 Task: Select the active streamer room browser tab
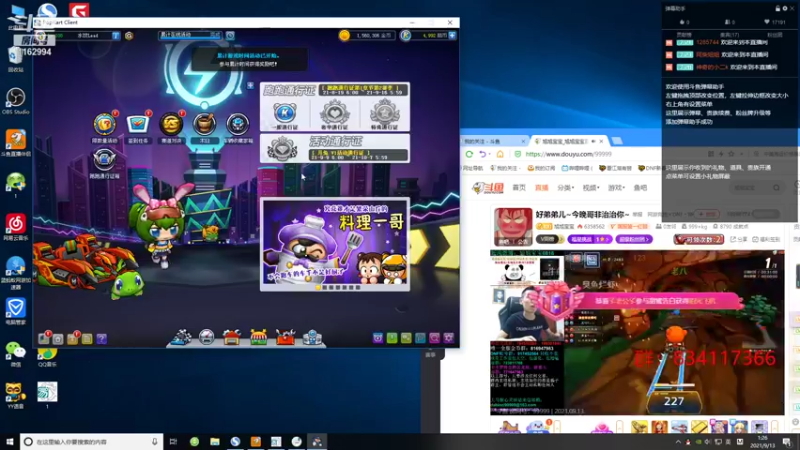pos(568,141)
